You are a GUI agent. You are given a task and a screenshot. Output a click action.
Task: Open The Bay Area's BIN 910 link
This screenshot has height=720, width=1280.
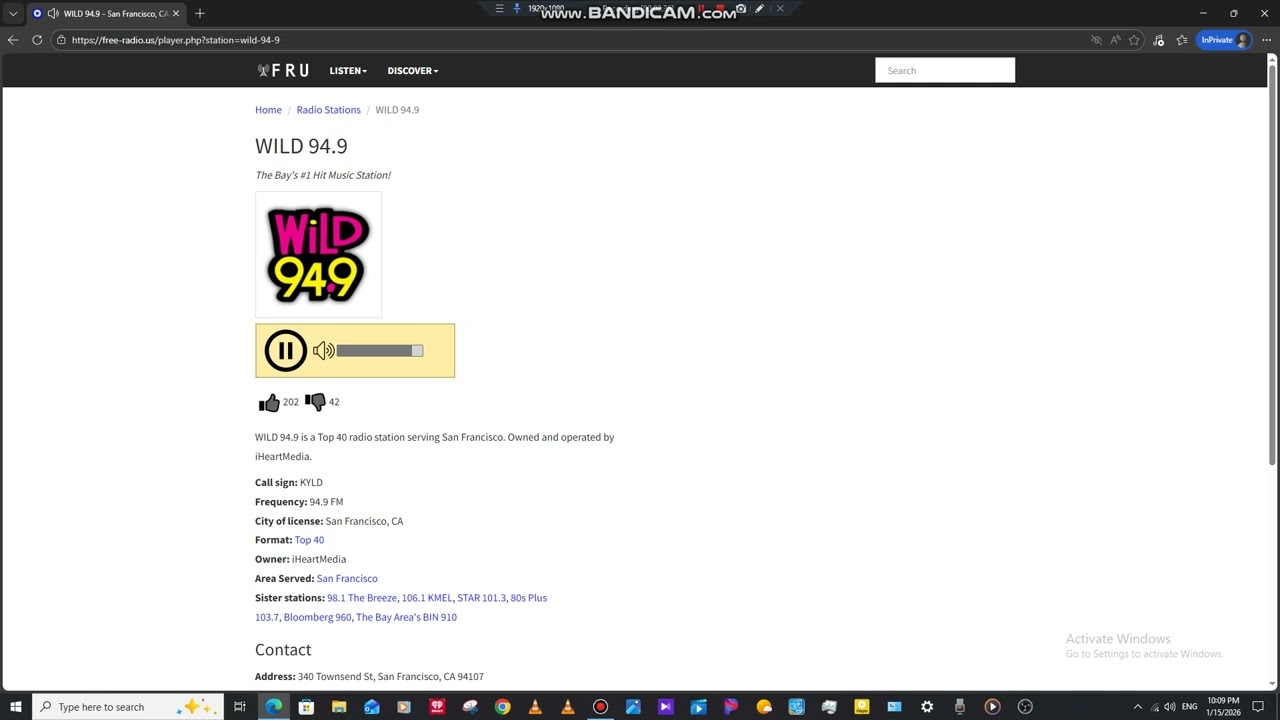pos(406,617)
